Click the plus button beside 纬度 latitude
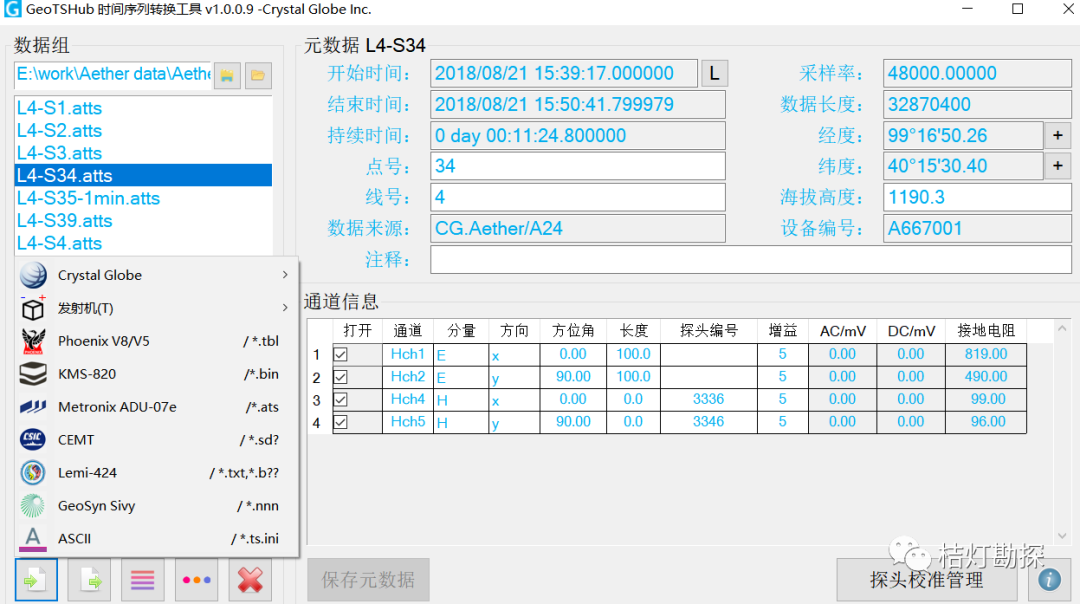This screenshot has width=1080, height=604. pyautogui.click(x=1058, y=166)
